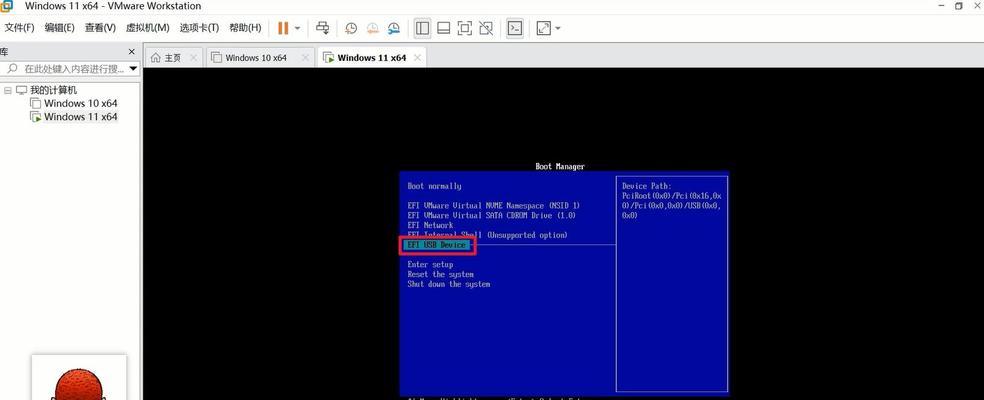Select Enter setup in Boot Manager
Image resolution: width=984 pixels, height=400 pixels.
[430, 264]
